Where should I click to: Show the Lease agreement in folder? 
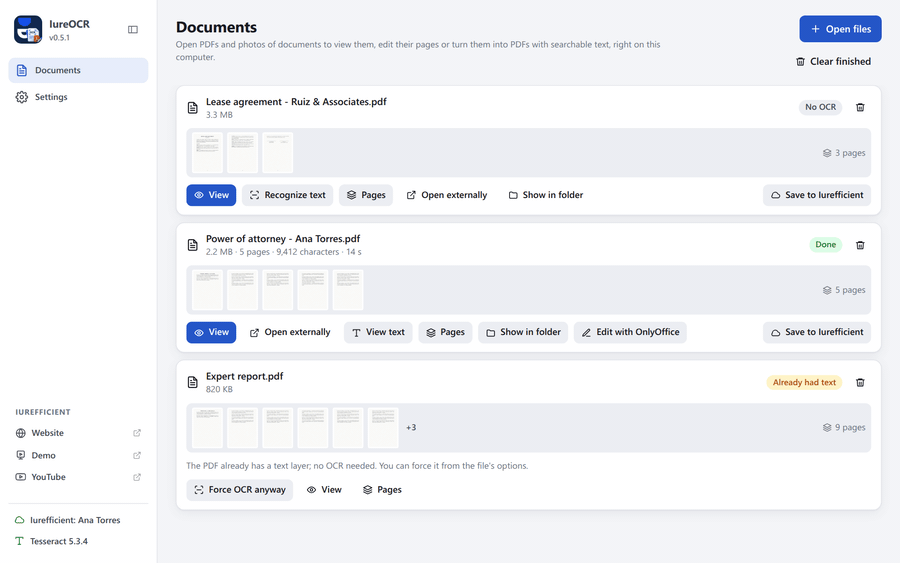click(x=546, y=195)
